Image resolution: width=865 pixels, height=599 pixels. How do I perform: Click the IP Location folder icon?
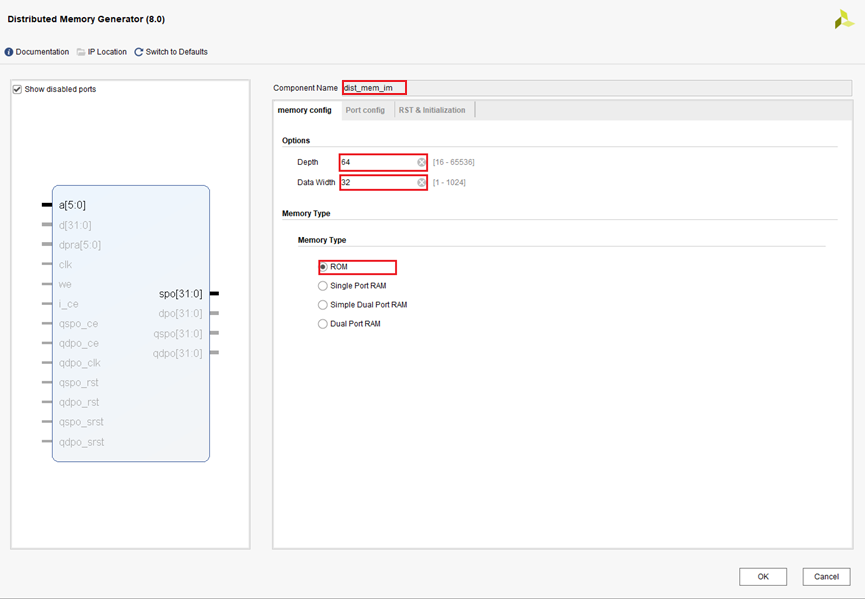coord(81,52)
